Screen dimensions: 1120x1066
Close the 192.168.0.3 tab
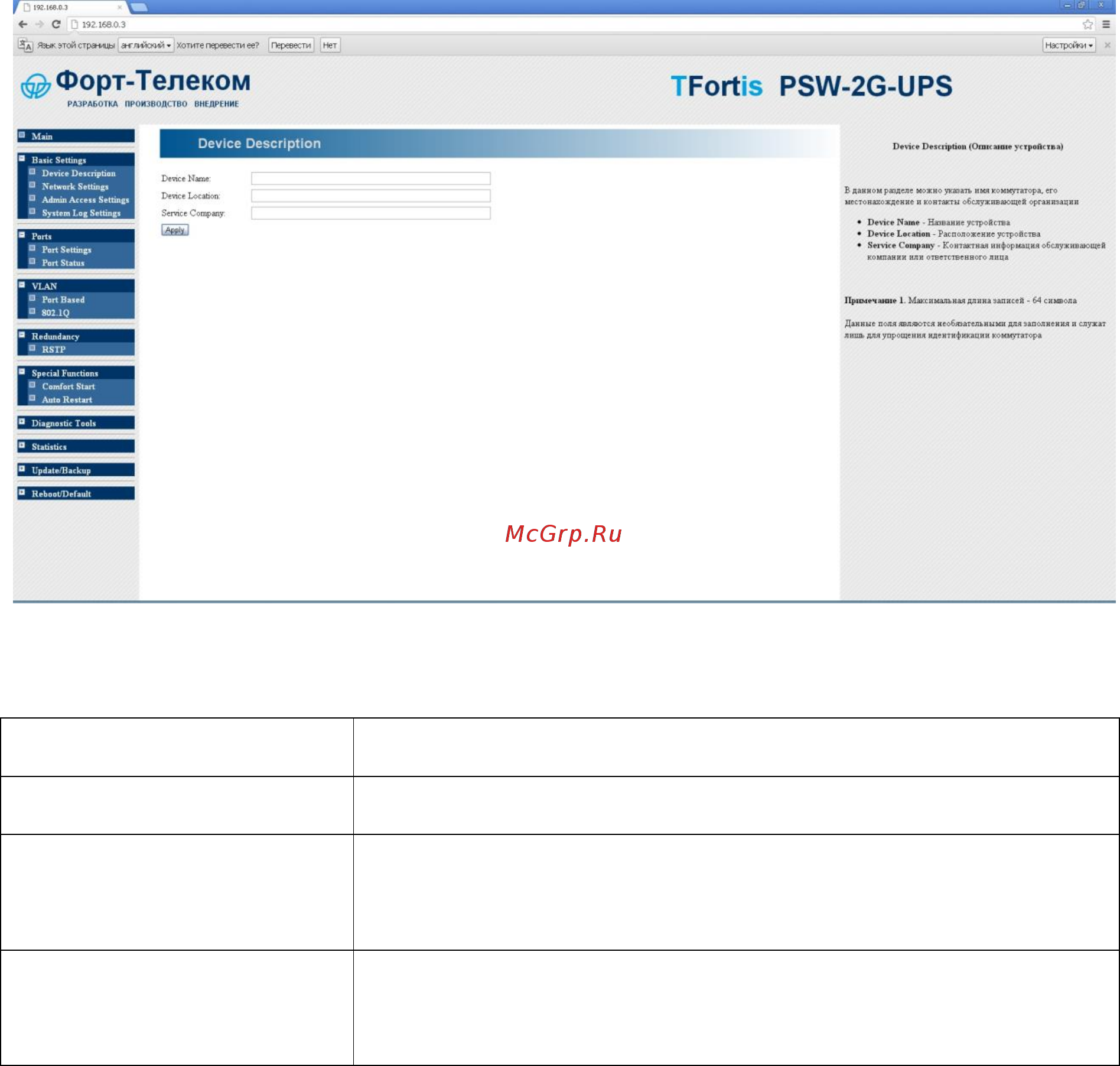pyautogui.click(x=119, y=7)
